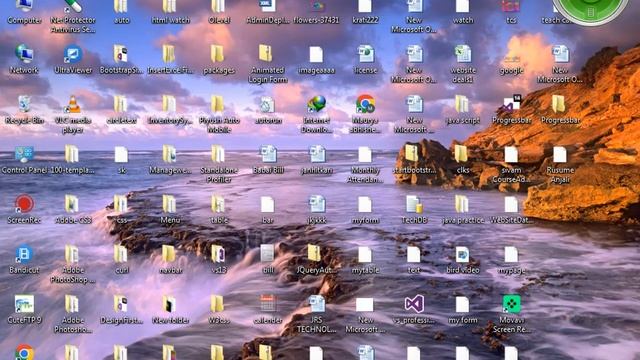Launch CuteFTP 9 from the desktop
The image size is (640, 360).
[x=24, y=304]
